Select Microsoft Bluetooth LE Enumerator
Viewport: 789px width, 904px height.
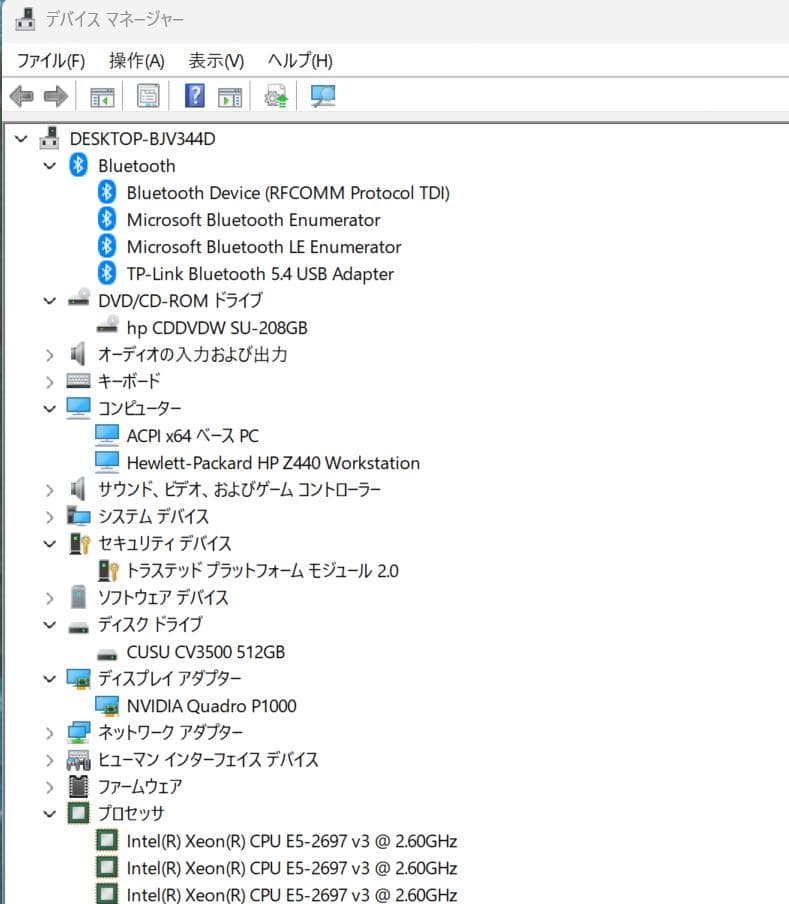click(264, 247)
